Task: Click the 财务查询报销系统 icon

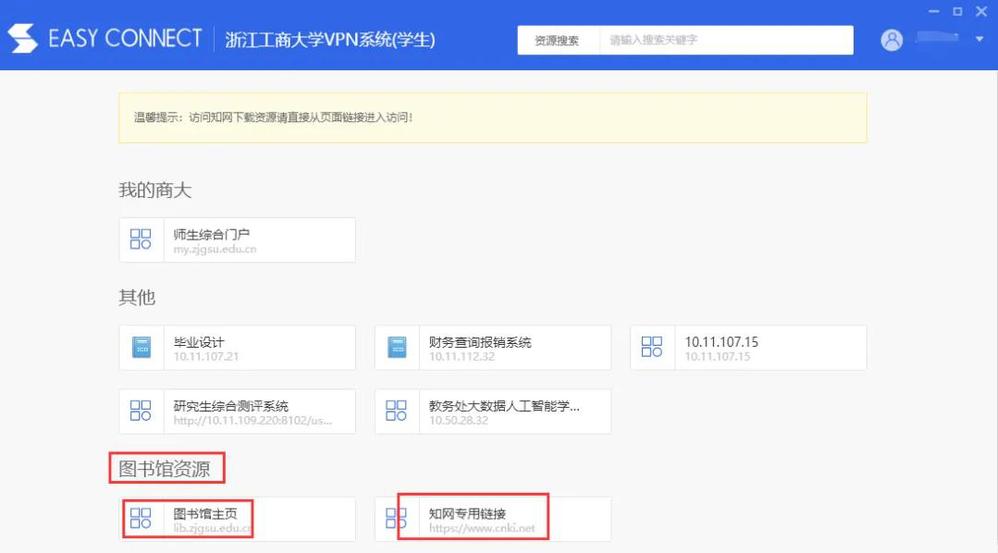Action: tap(397, 348)
